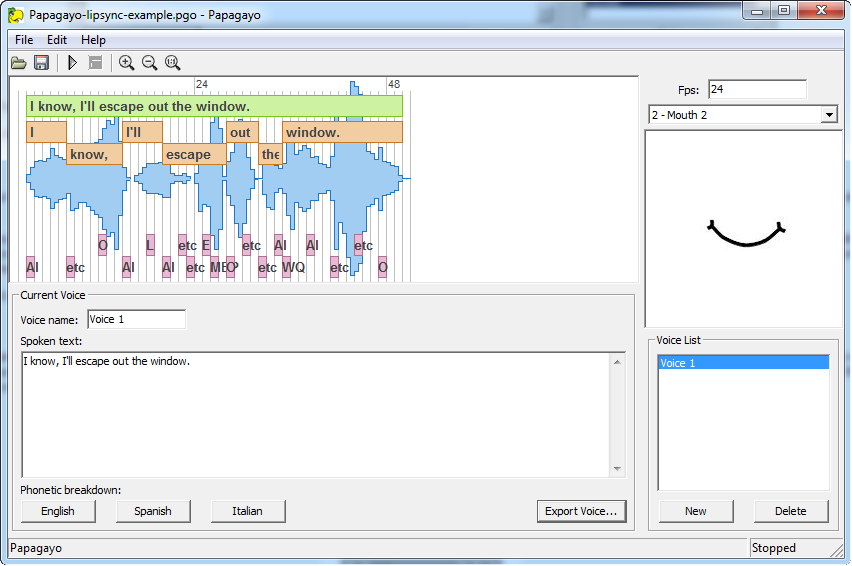Click the Export Voice button
This screenshot has height=566, width=852.
pos(581,511)
